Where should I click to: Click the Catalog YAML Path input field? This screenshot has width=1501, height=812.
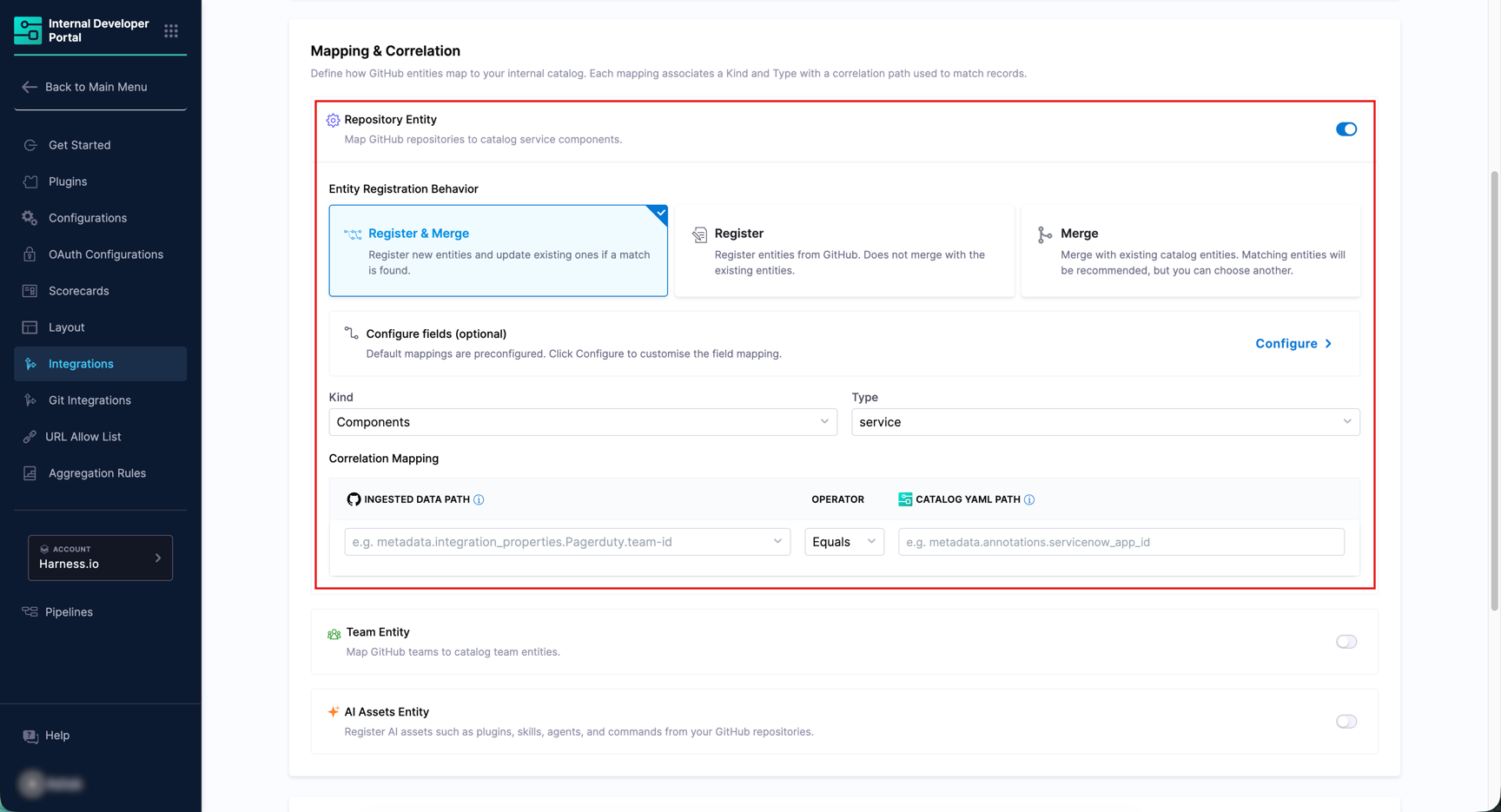click(x=1121, y=542)
